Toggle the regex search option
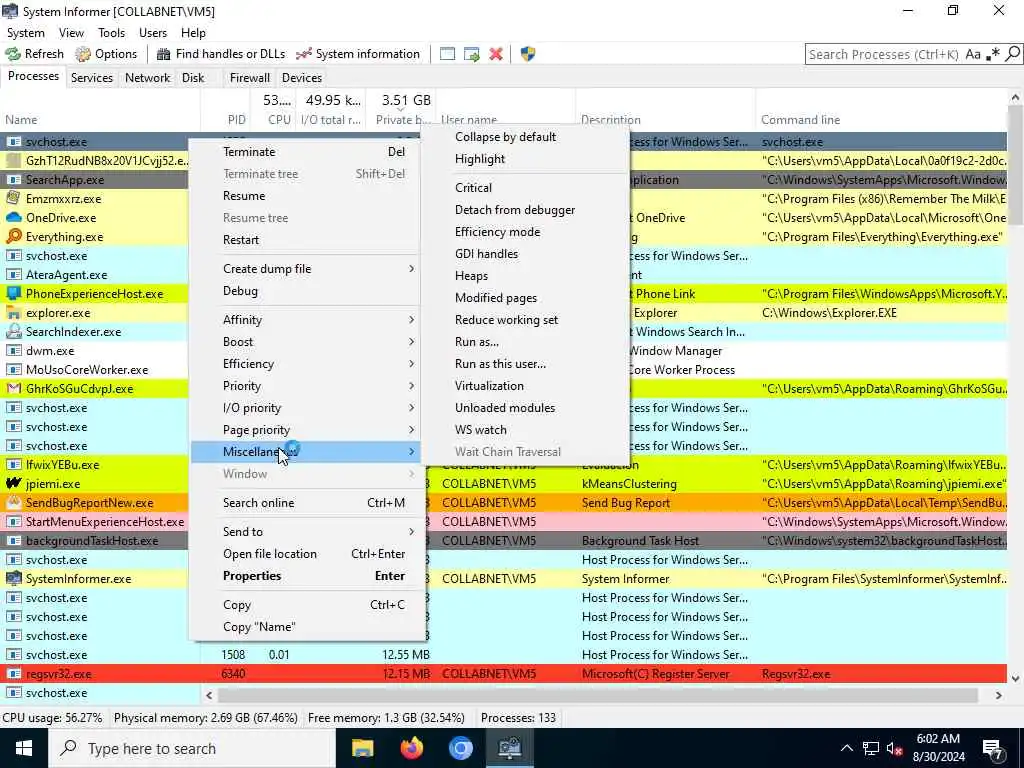This screenshot has height=768, width=1024. click(x=993, y=54)
